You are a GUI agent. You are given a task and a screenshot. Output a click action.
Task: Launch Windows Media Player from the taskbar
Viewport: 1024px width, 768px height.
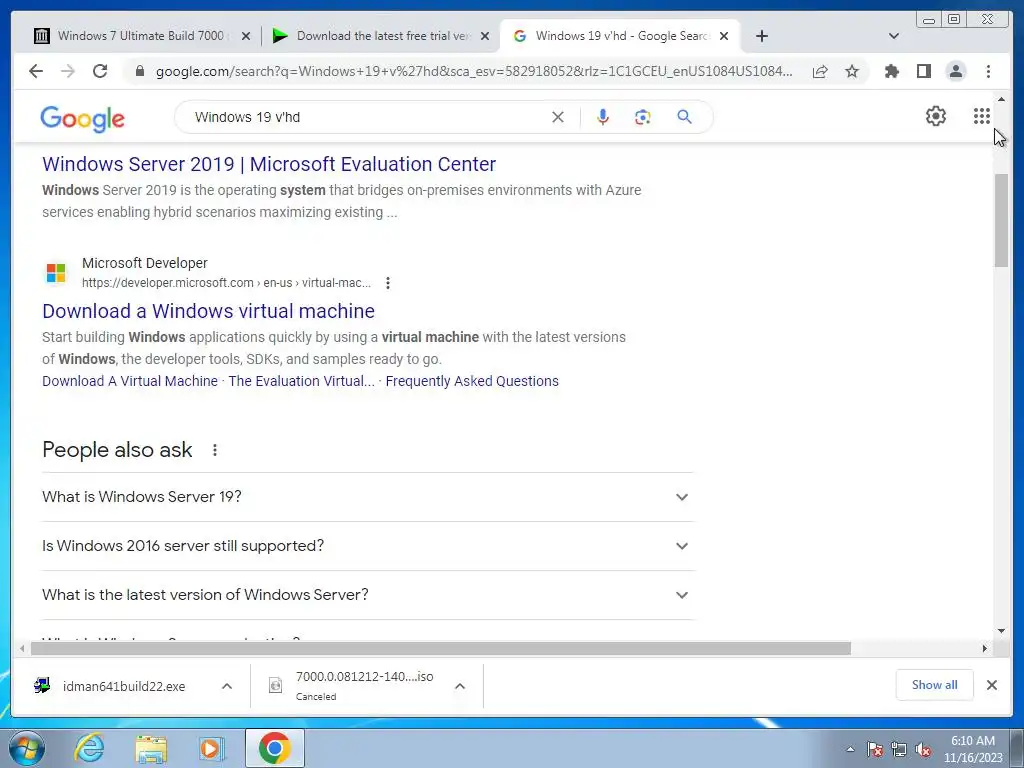tap(212, 748)
